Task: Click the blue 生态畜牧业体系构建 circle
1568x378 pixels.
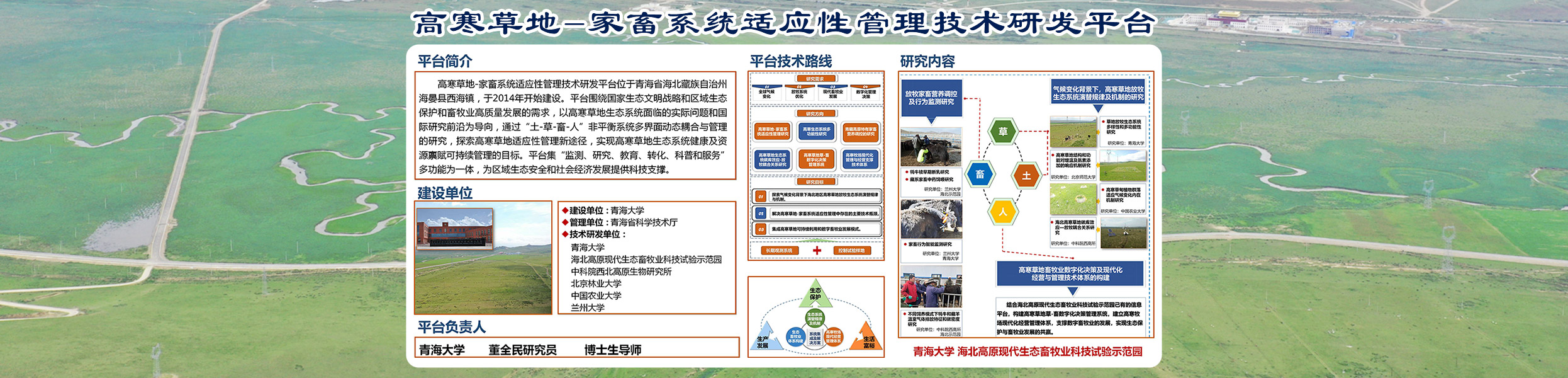Action: tap(795, 336)
